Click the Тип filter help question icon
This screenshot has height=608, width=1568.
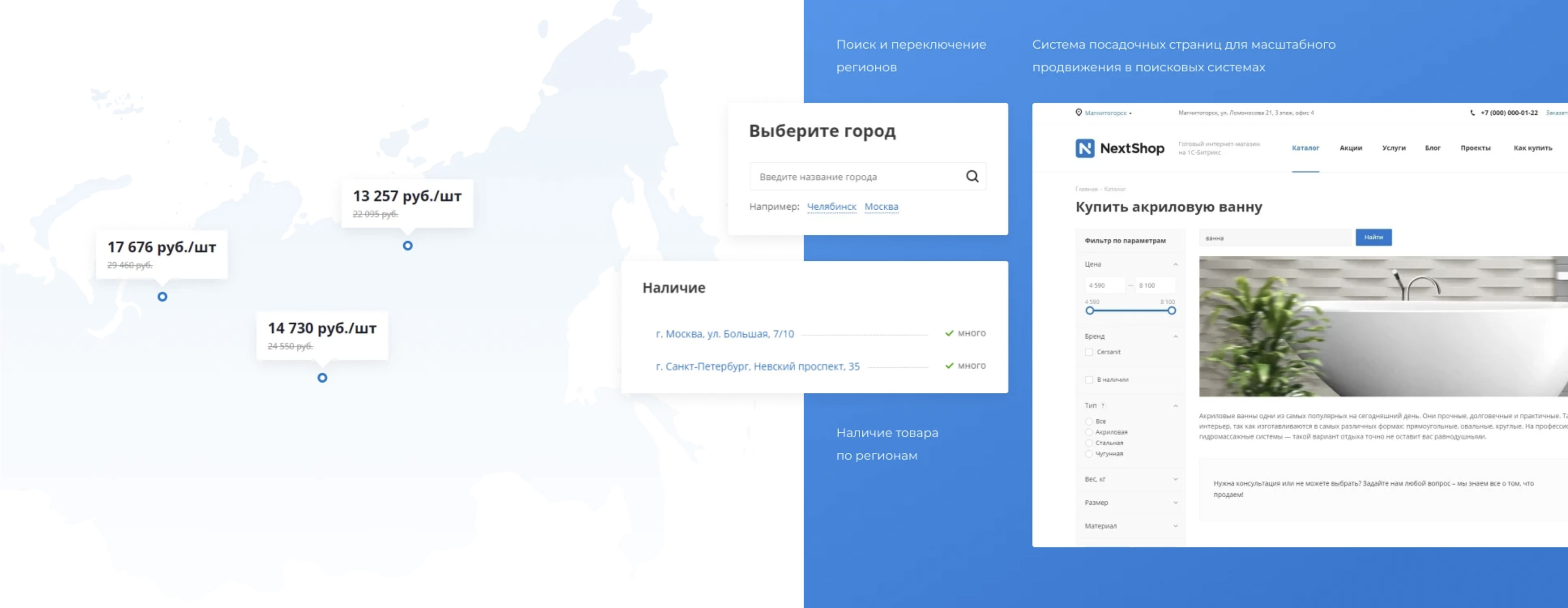(x=1103, y=406)
